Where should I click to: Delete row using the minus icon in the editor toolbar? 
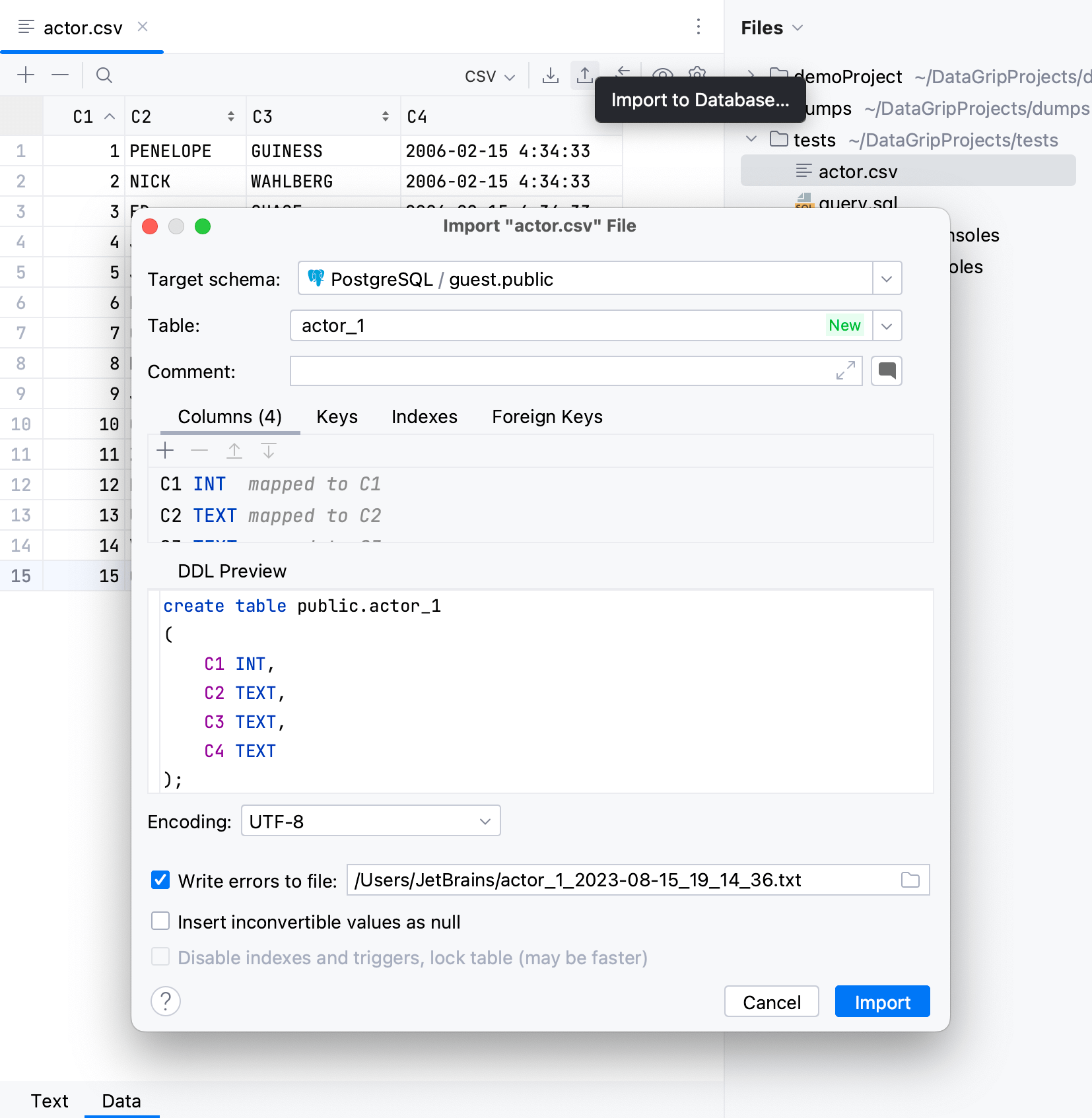pyautogui.click(x=60, y=75)
